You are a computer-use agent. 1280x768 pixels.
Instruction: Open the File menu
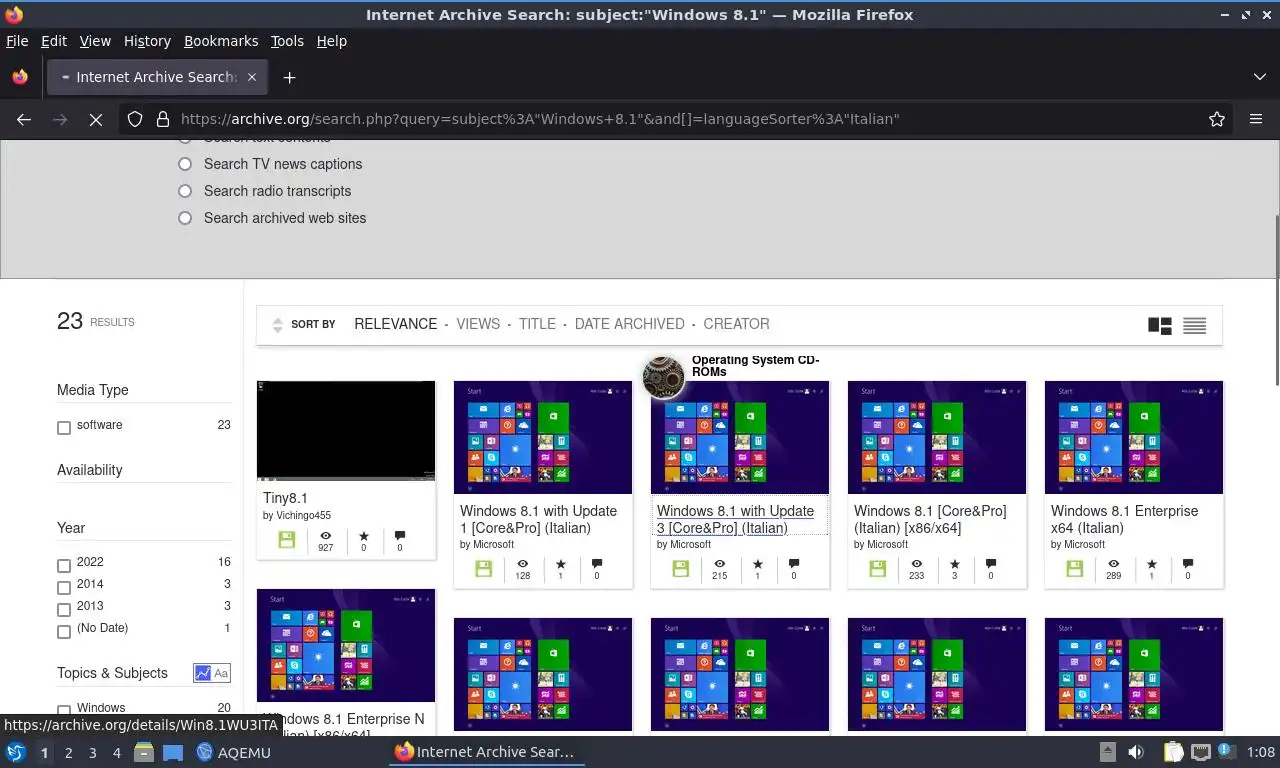tap(17, 41)
